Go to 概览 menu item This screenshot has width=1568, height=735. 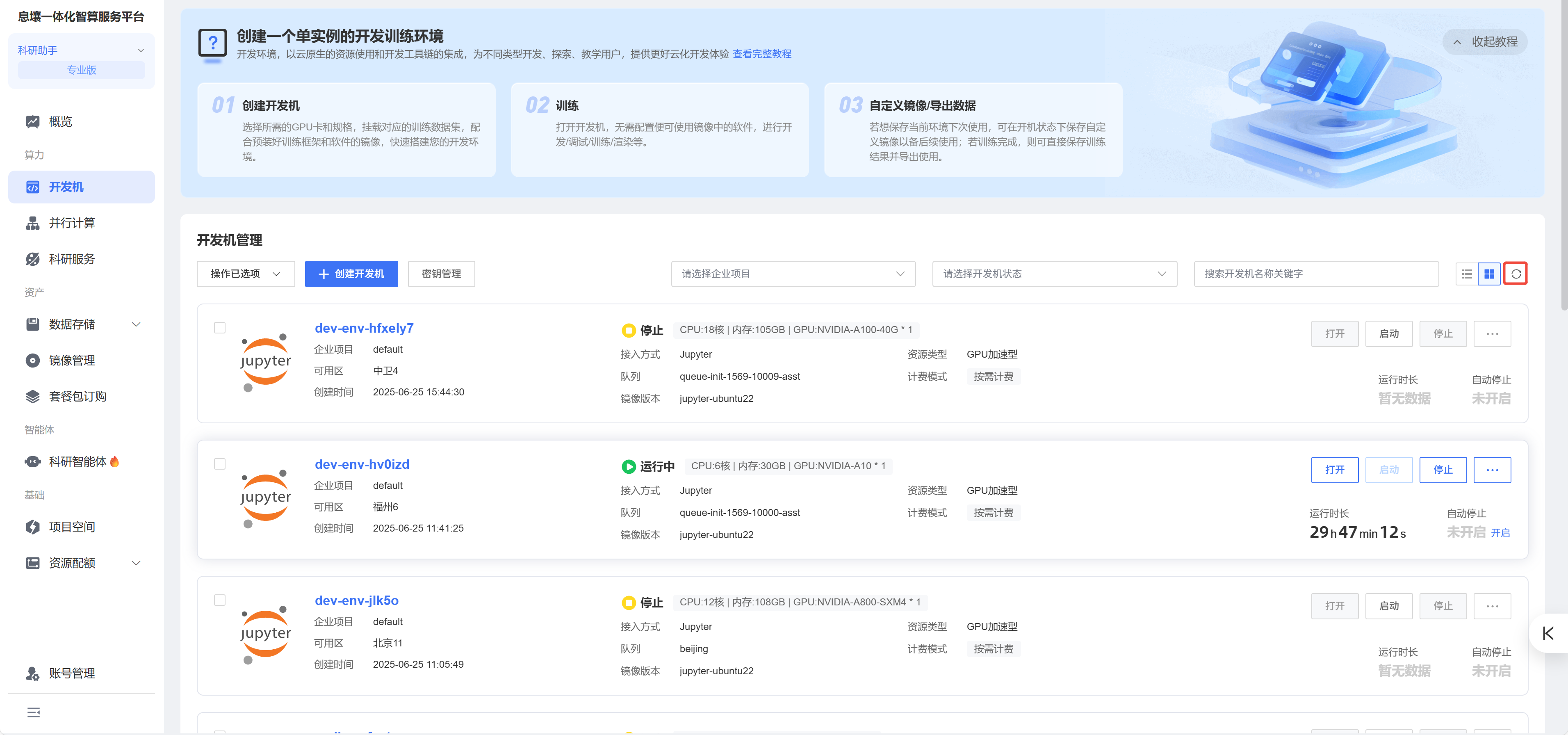(x=82, y=122)
